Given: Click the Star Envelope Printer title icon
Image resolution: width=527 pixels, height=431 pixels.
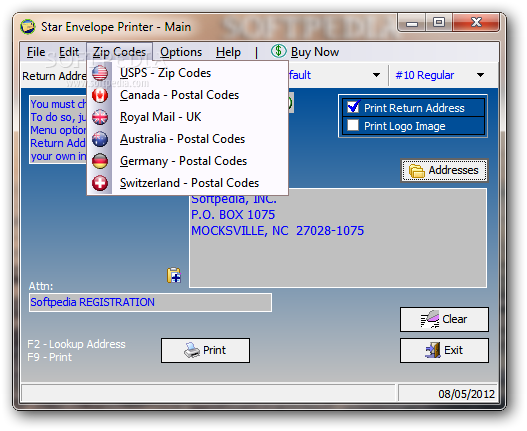Looking at the screenshot, I should point(28,27).
